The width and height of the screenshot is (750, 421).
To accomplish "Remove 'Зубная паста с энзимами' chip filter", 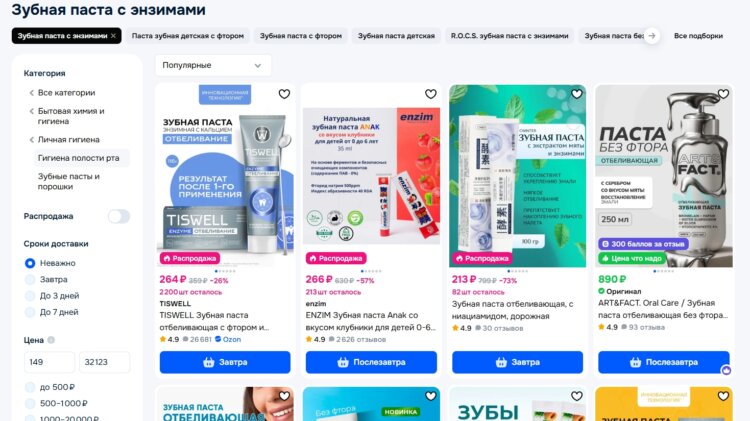I will click(113, 36).
